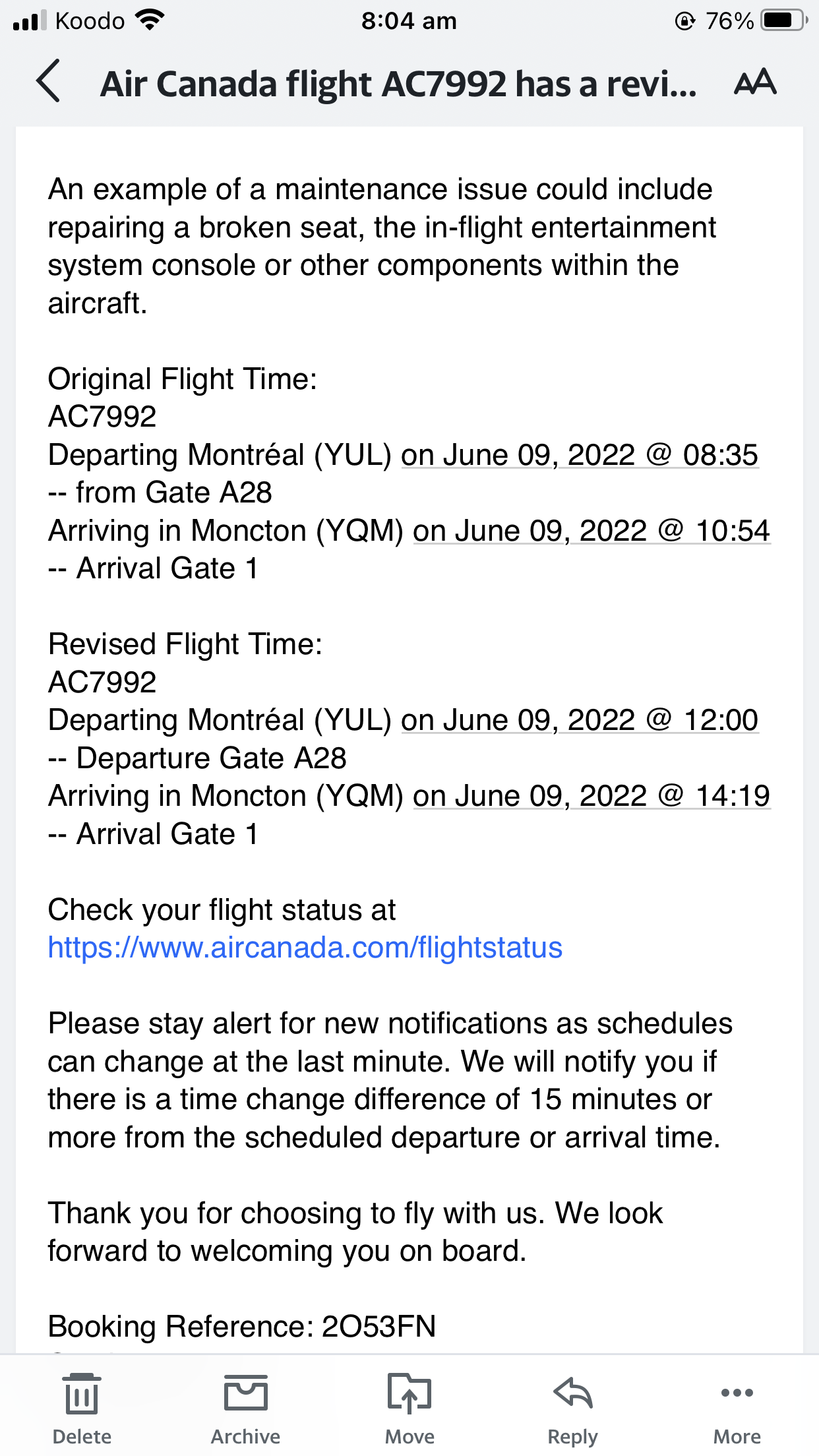
Task: Tap the AA text size icon
Action: pos(755,82)
